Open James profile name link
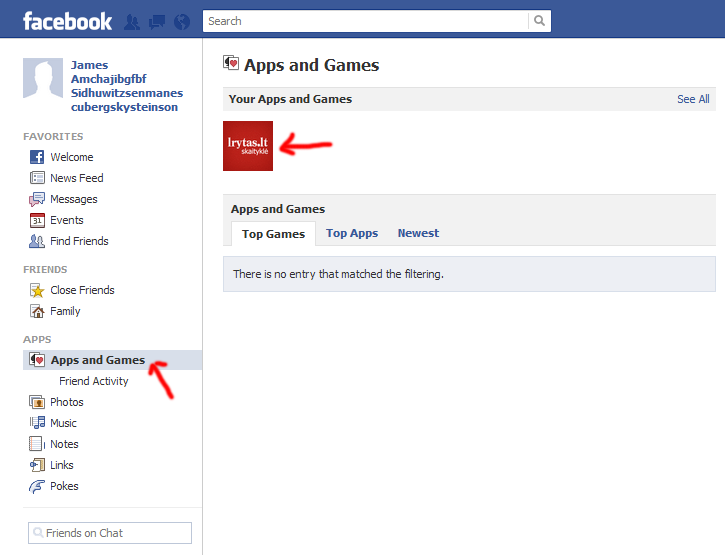This screenshot has width=725, height=555. pos(127,86)
